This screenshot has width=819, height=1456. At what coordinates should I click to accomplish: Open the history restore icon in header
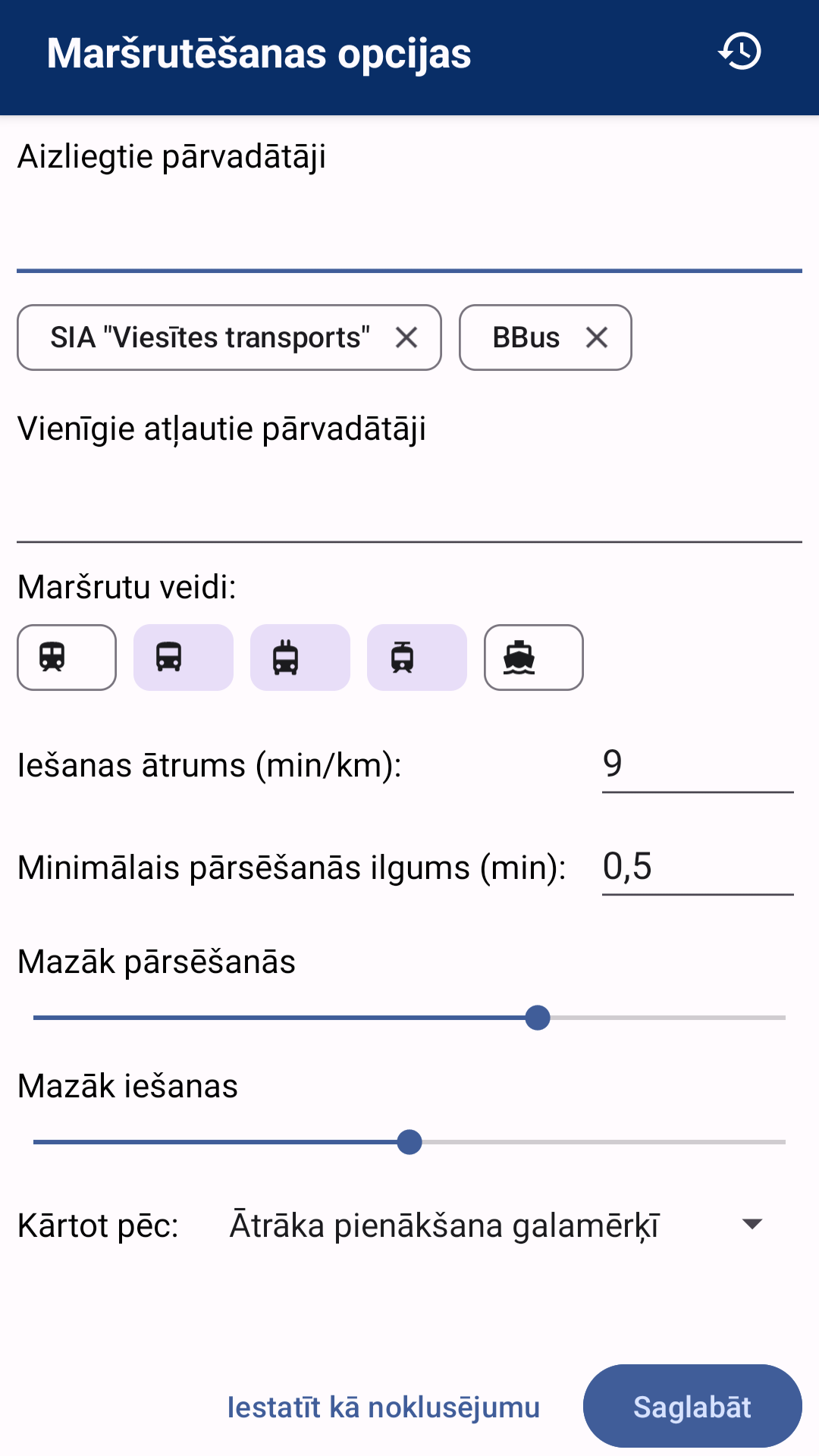(x=739, y=52)
